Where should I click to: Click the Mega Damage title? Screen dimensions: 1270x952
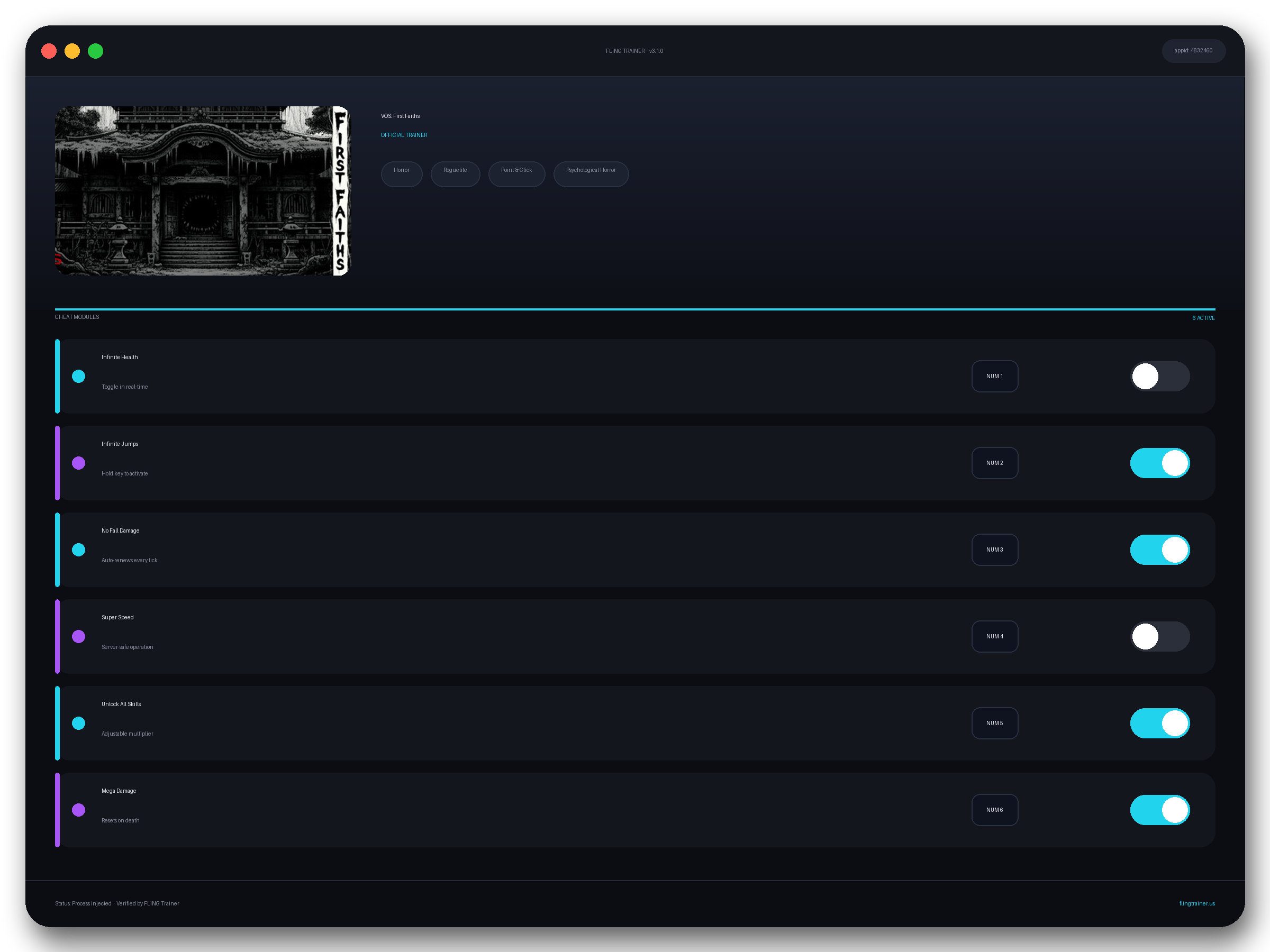119,790
